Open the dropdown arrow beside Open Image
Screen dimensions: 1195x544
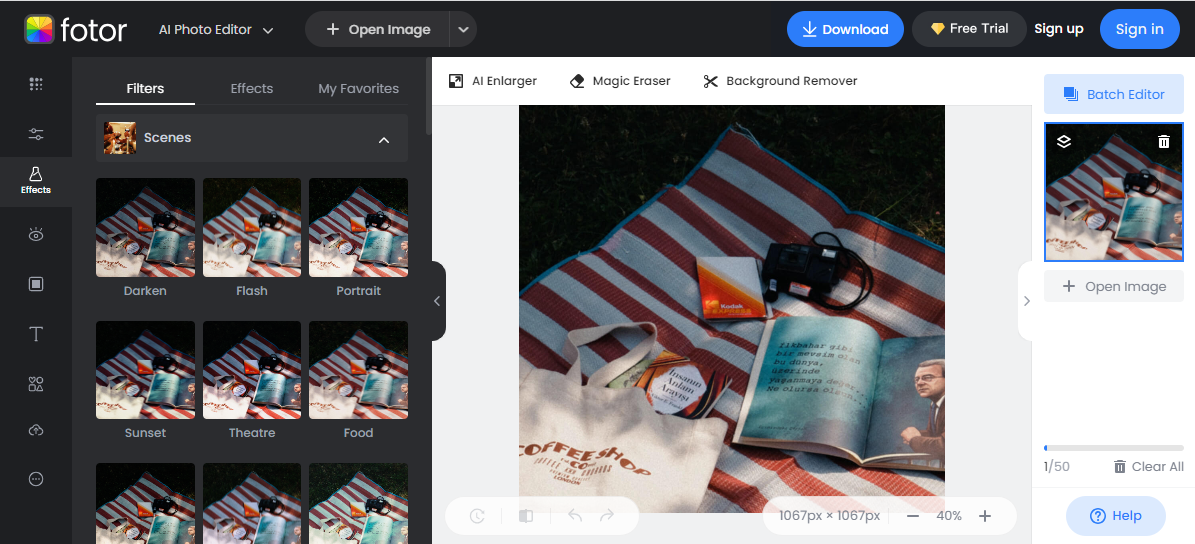(463, 30)
